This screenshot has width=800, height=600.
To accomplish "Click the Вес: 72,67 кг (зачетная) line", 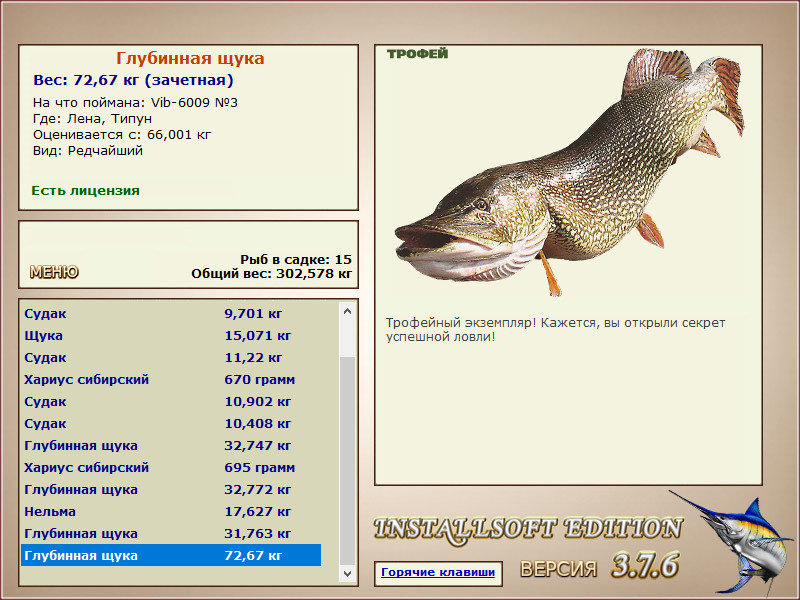I will coord(133,80).
